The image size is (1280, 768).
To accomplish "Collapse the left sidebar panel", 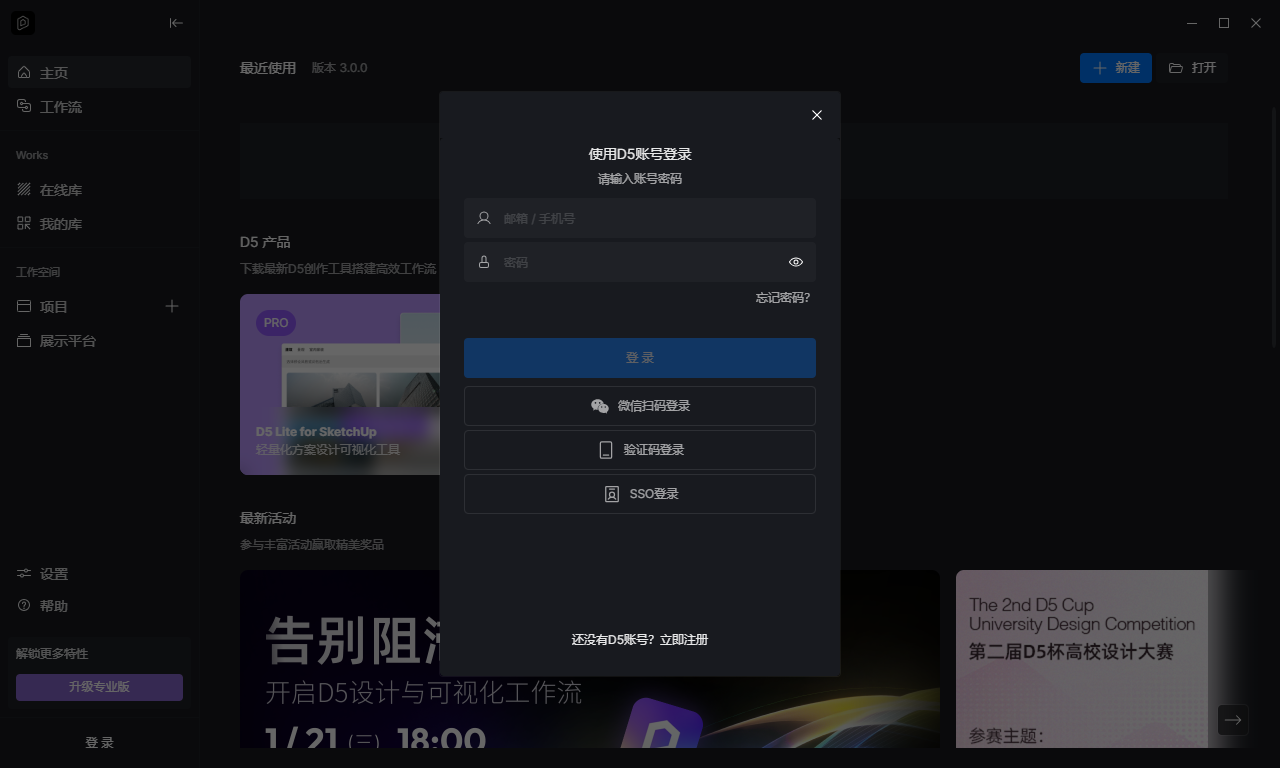I will 176,23.
